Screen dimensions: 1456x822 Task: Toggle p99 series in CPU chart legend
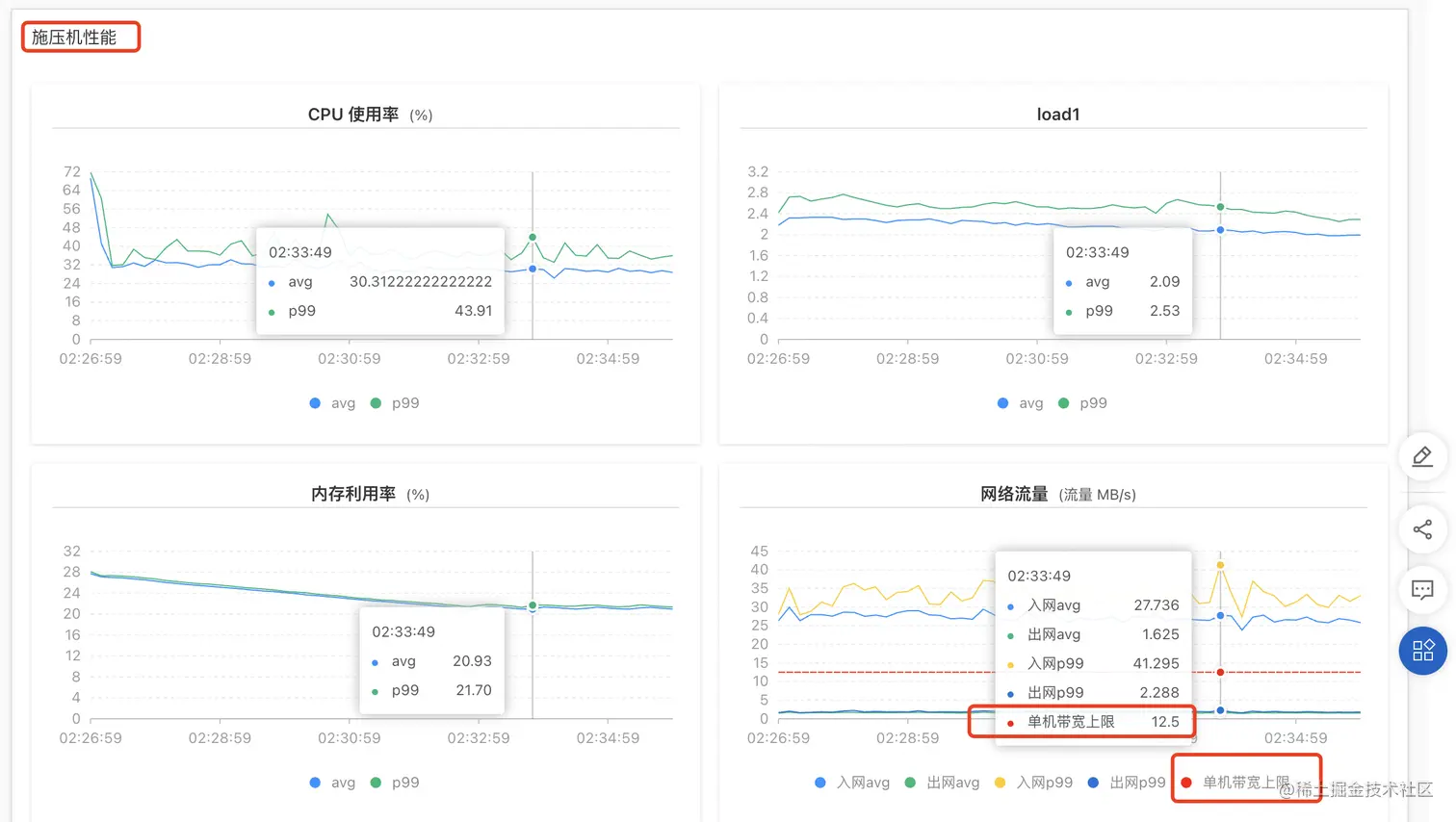(x=395, y=403)
